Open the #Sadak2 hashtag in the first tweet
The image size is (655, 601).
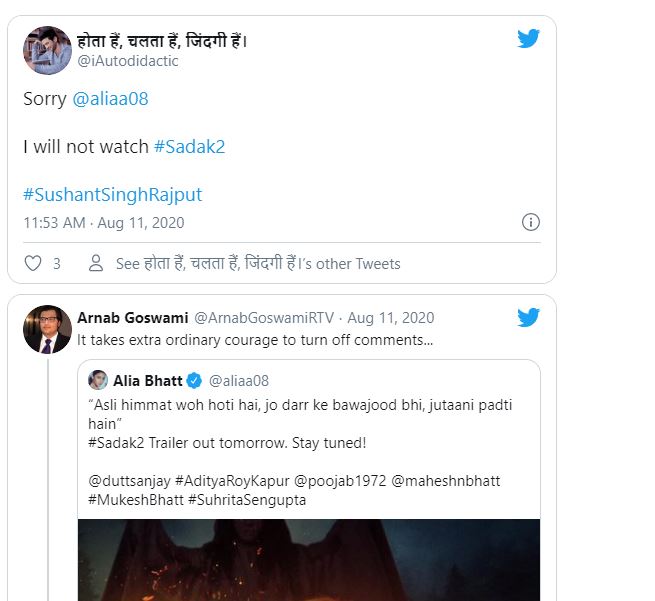click(x=190, y=147)
